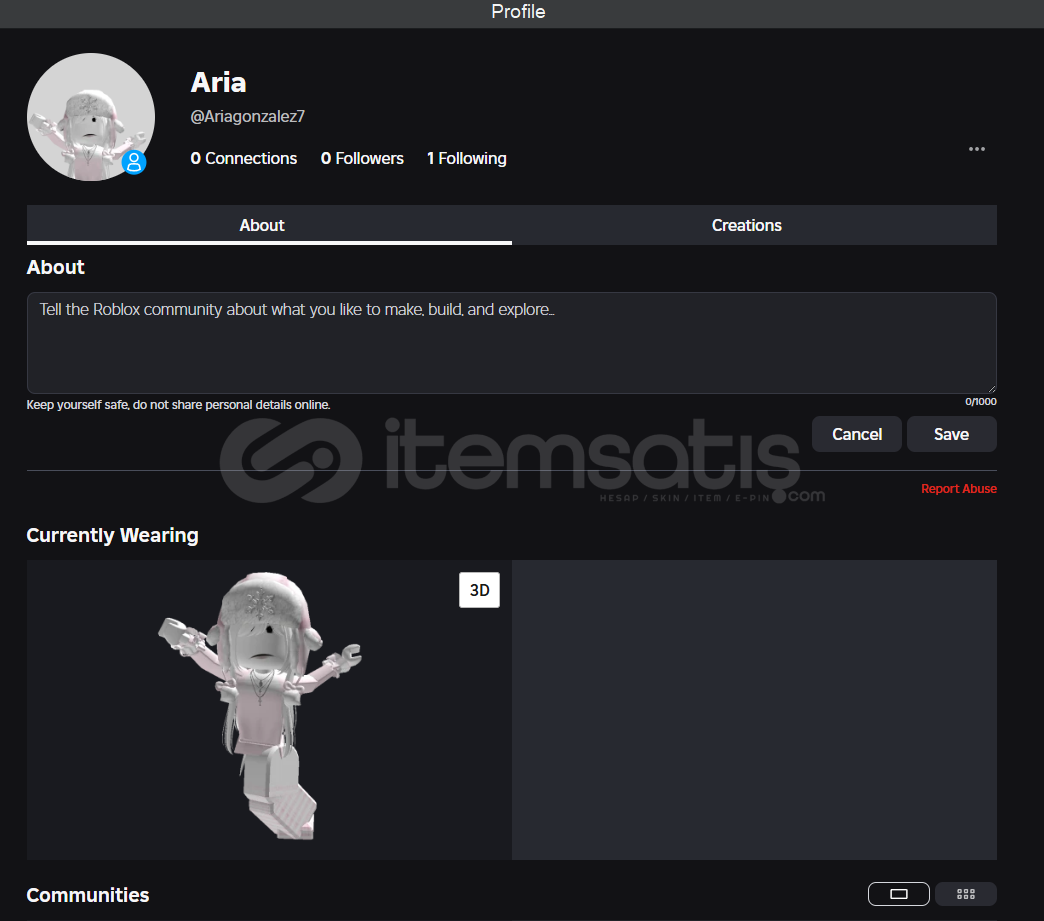Open the 0 Connections list
Image resolution: width=1044 pixels, height=921 pixels.
click(x=244, y=158)
